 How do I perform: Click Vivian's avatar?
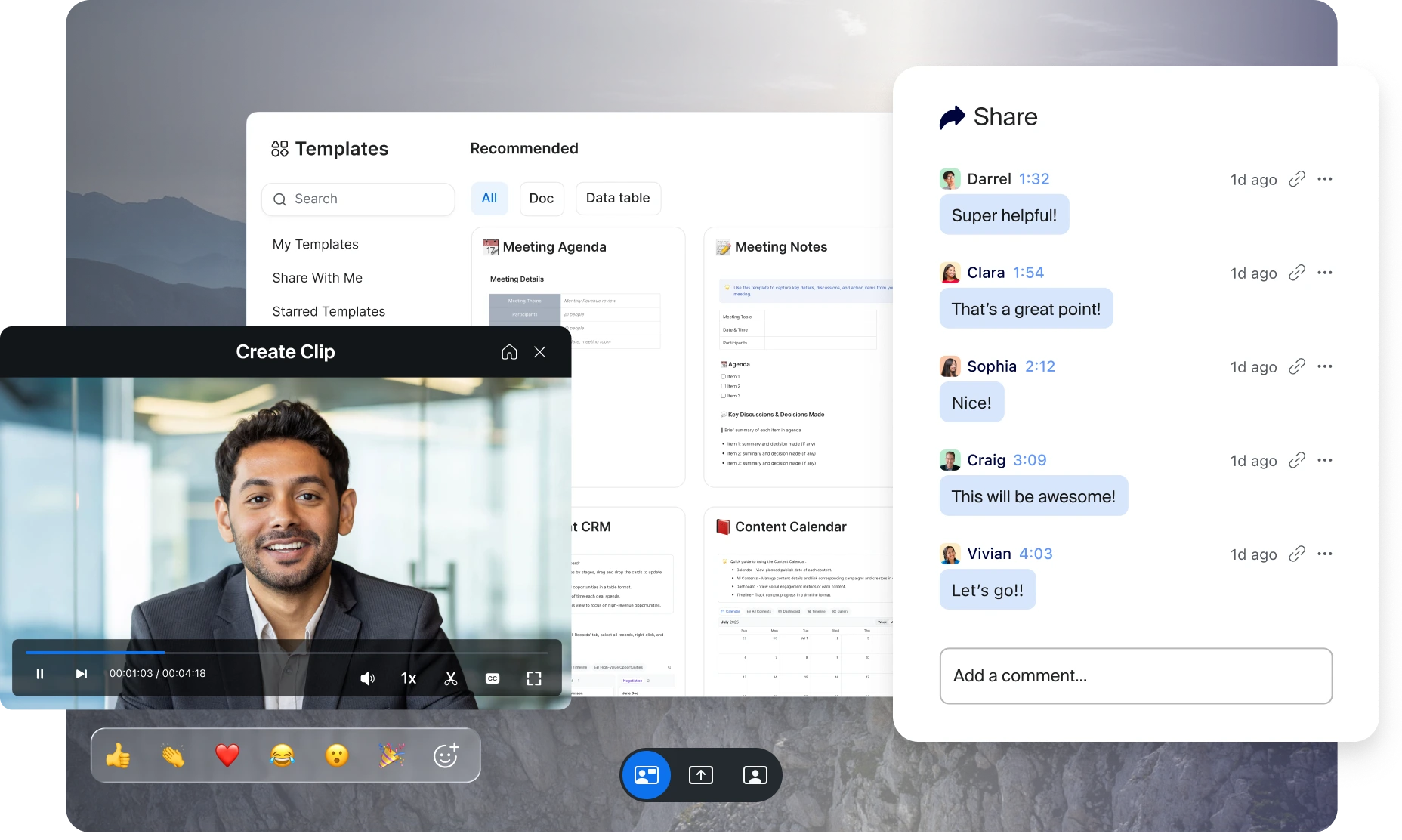point(950,554)
